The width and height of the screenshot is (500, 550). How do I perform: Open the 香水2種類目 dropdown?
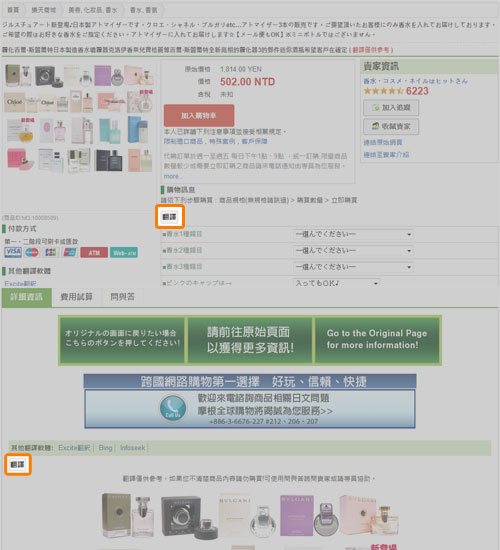(x=353, y=250)
